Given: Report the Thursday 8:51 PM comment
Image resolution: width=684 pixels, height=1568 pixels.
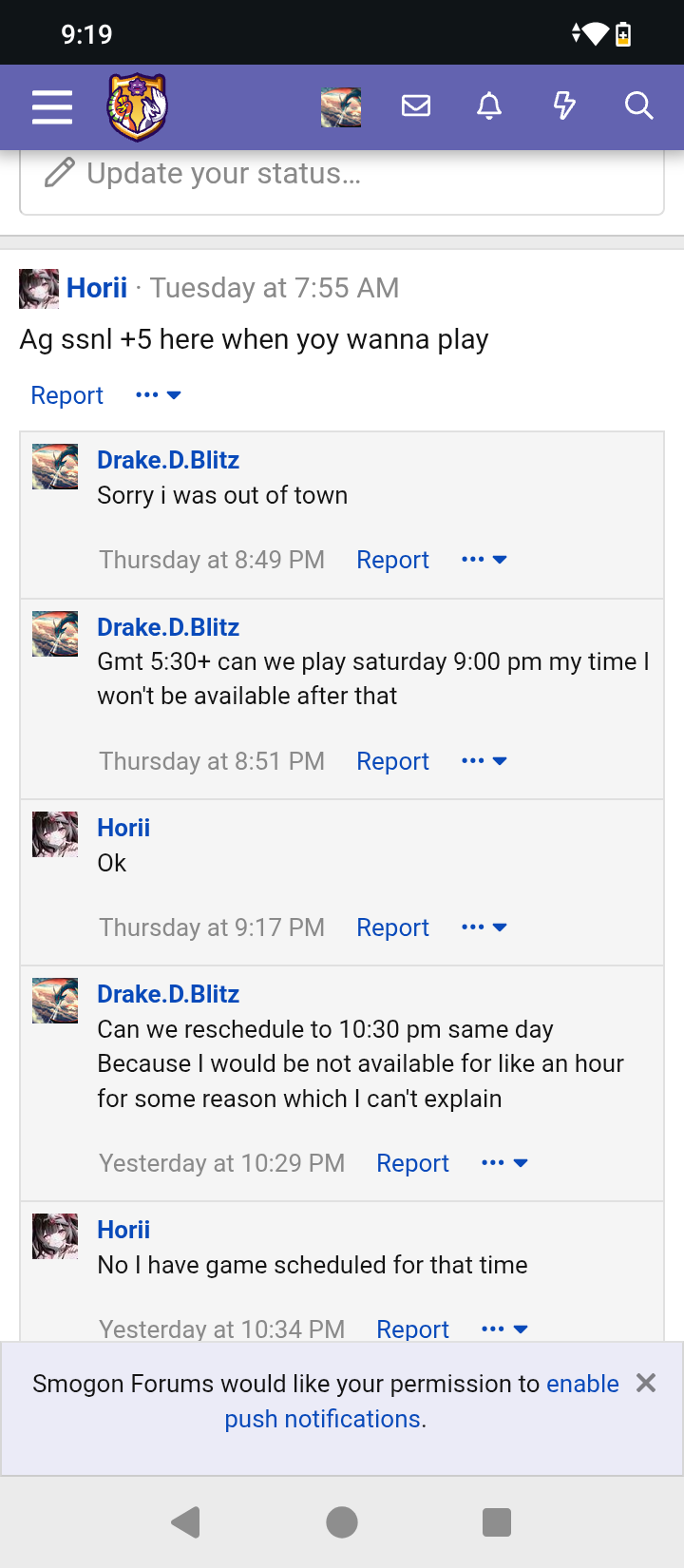Looking at the screenshot, I should tap(392, 761).
